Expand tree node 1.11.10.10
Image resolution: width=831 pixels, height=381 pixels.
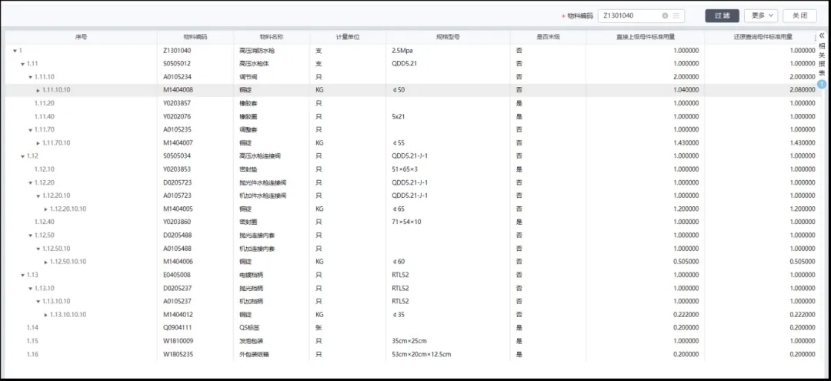(38, 91)
